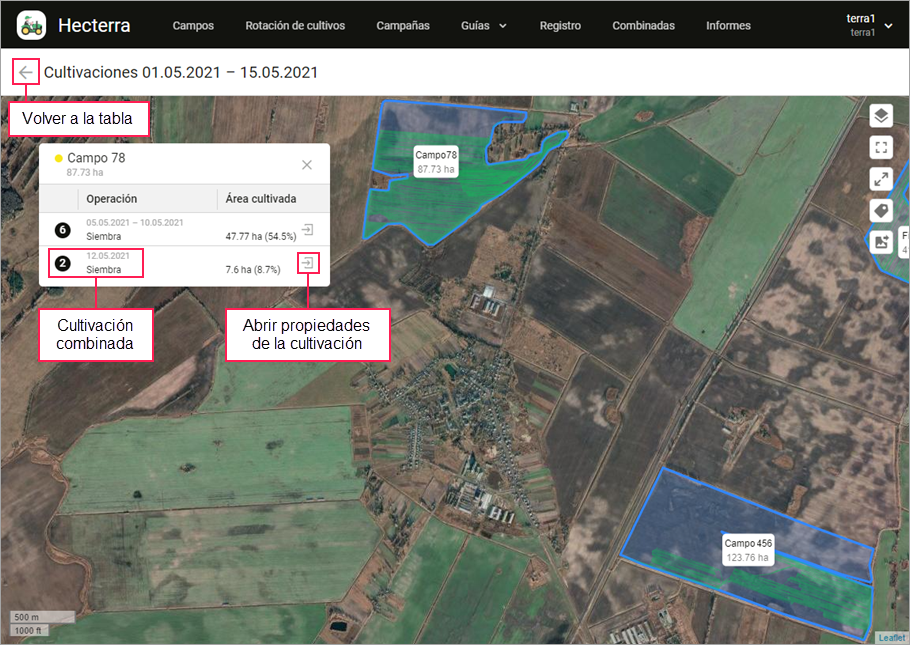Open properties of 12.05.2021 Siembra cultivation
Image resolution: width=910 pixels, height=645 pixels.
(308, 263)
